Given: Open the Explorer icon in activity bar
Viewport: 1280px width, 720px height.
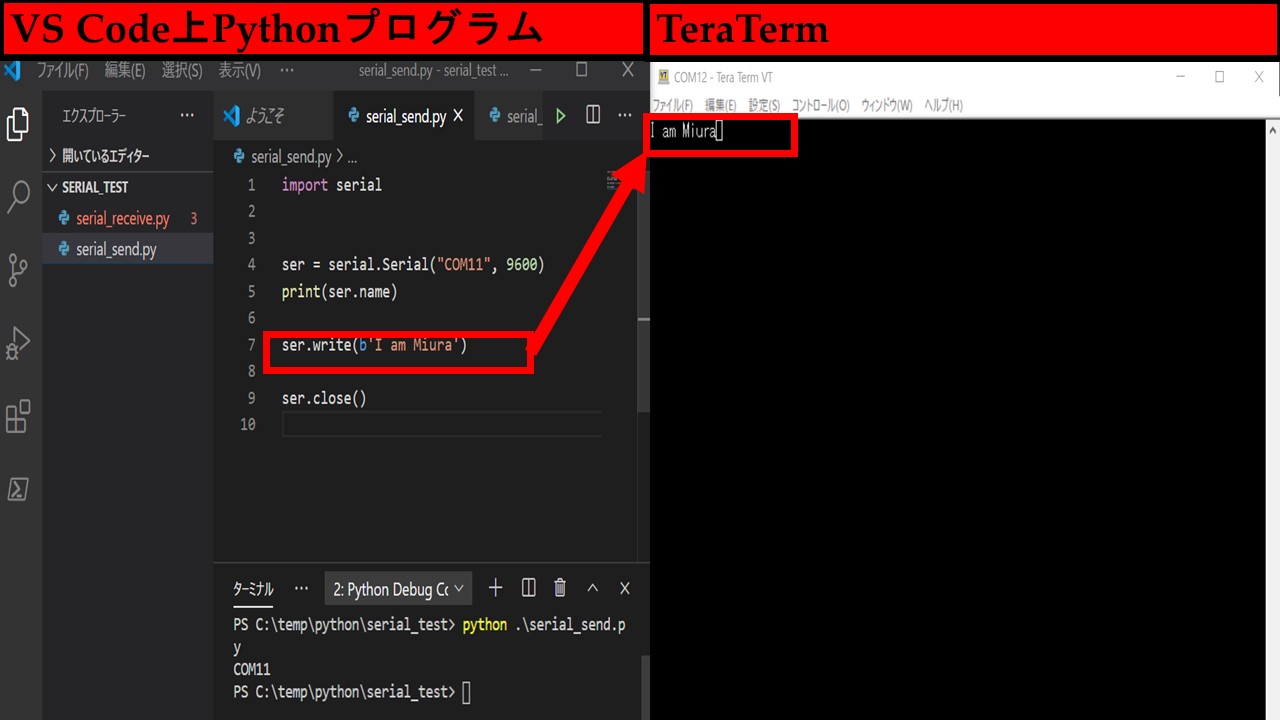Looking at the screenshot, I should 18,125.
